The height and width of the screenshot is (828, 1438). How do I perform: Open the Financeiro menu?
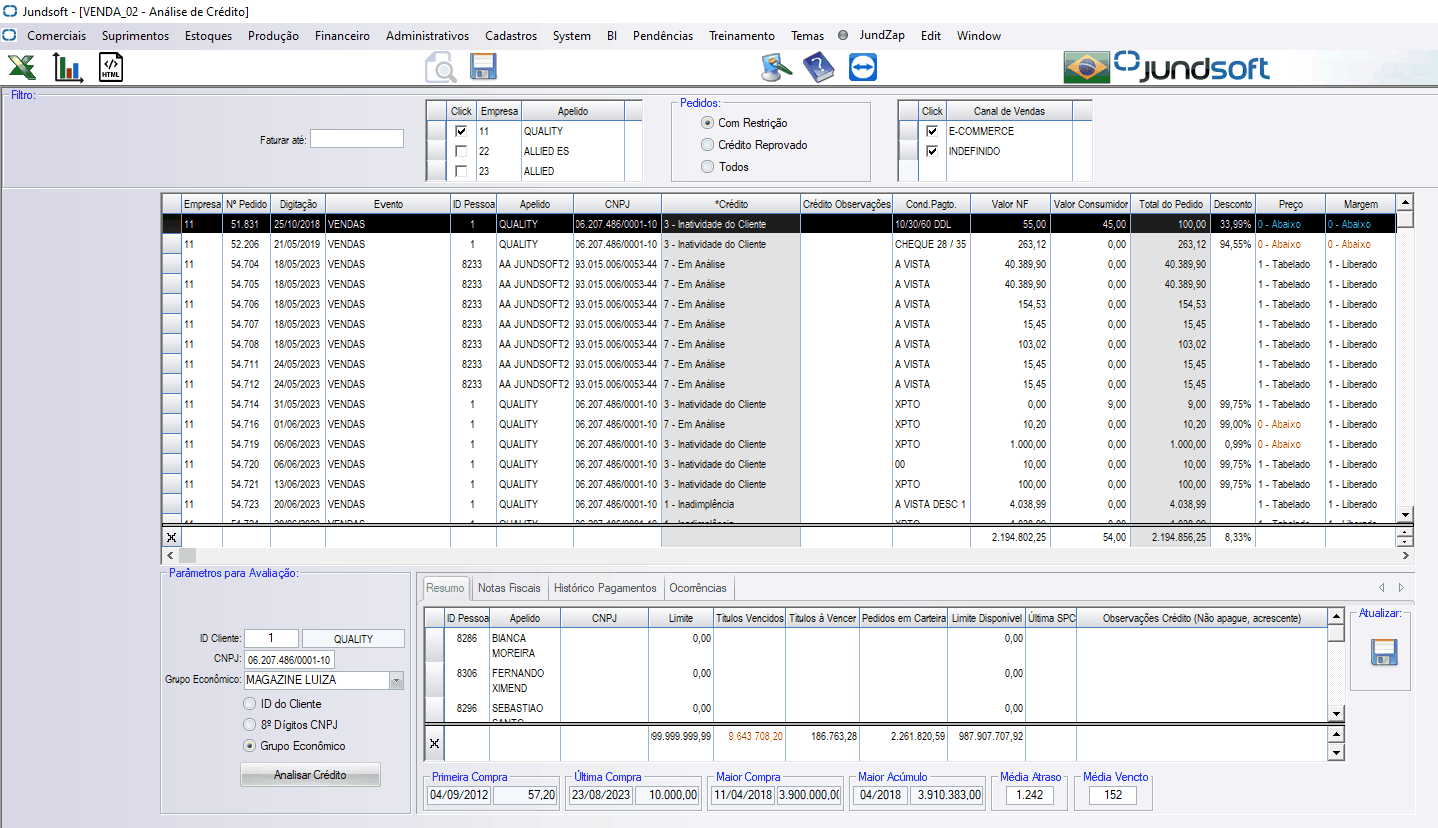[342, 35]
